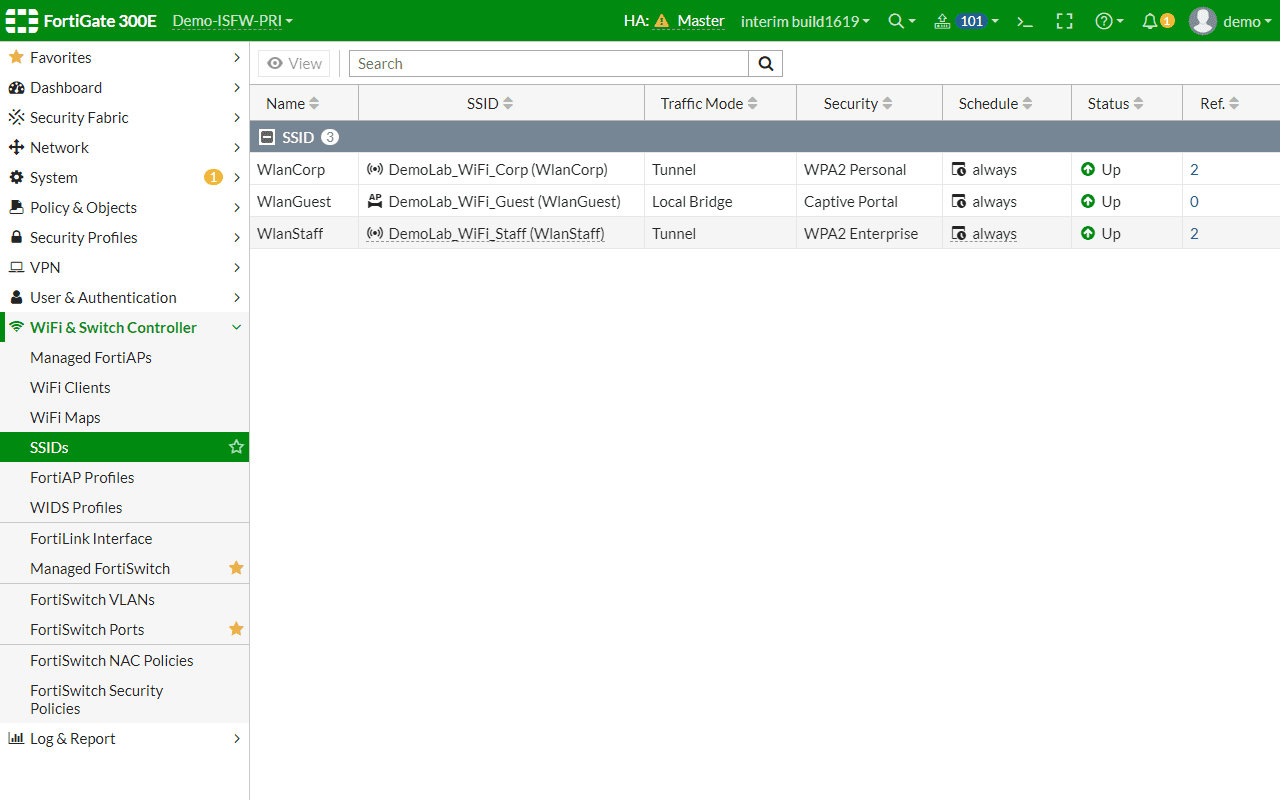This screenshot has width=1280, height=800.
Task: Click the schedule icon in WlanCorp row
Action: (959, 170)
